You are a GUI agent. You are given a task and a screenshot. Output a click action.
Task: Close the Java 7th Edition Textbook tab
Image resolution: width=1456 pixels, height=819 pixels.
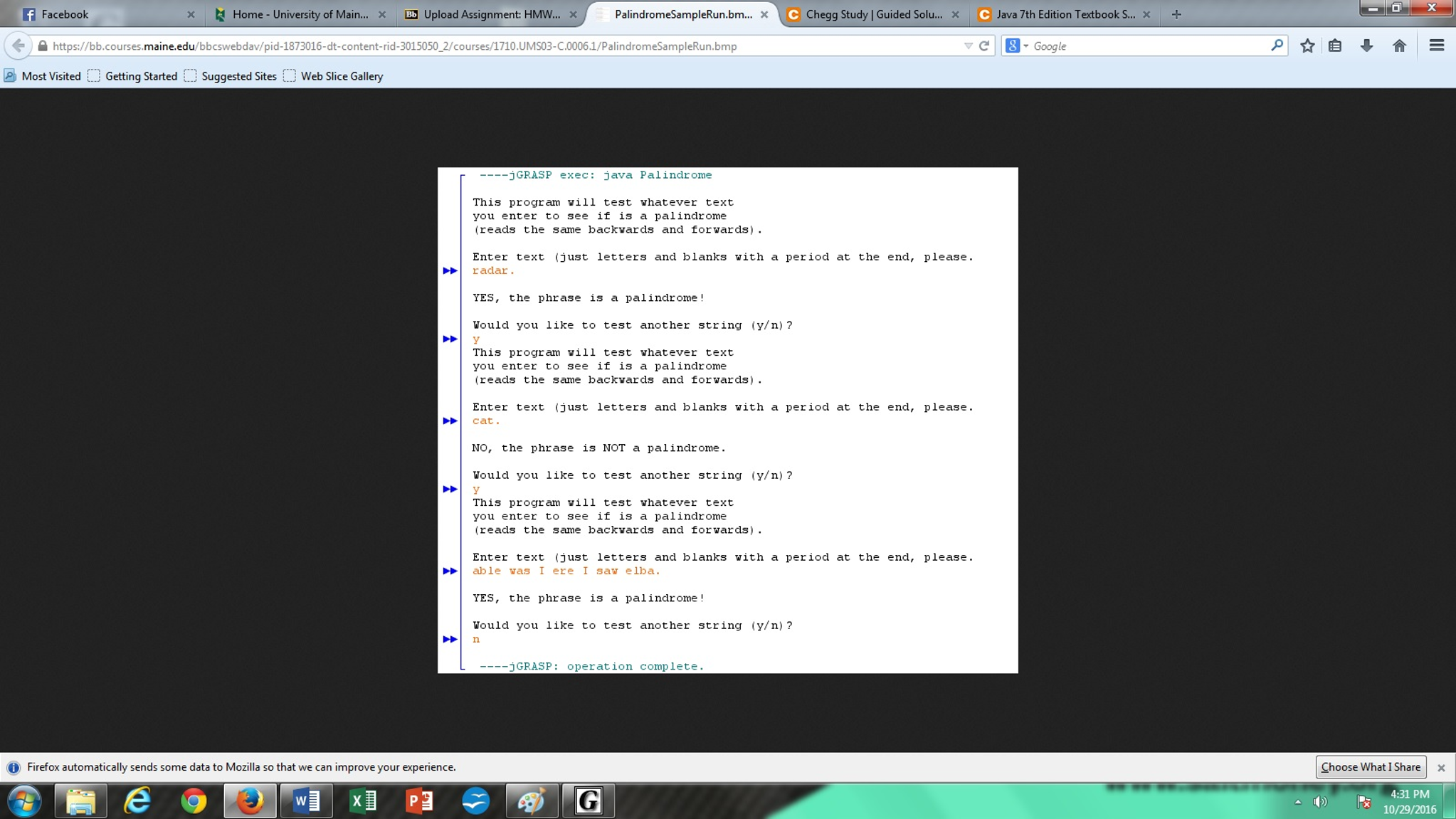pos(1146,14)
